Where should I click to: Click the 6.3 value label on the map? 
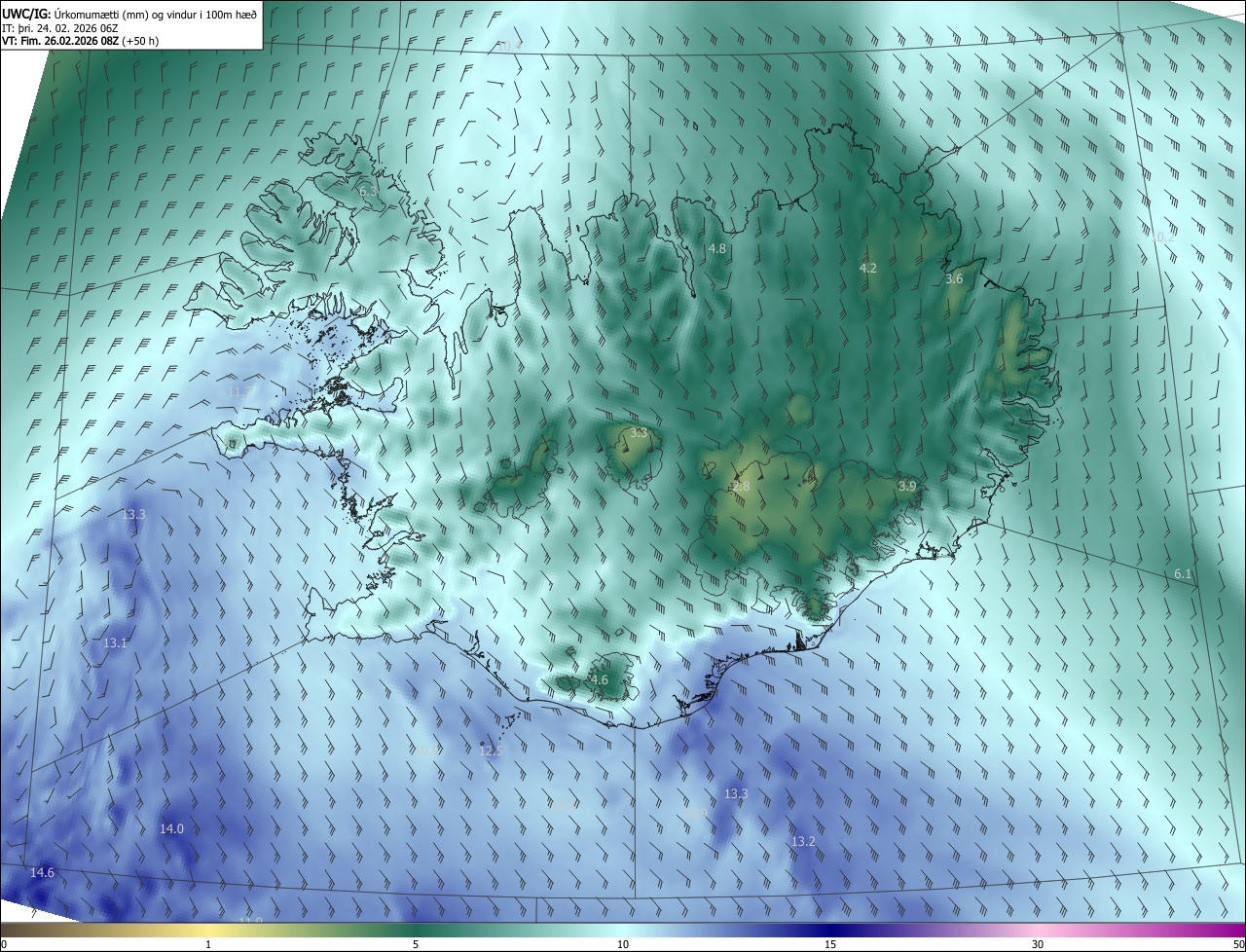[x=368, y=192]
